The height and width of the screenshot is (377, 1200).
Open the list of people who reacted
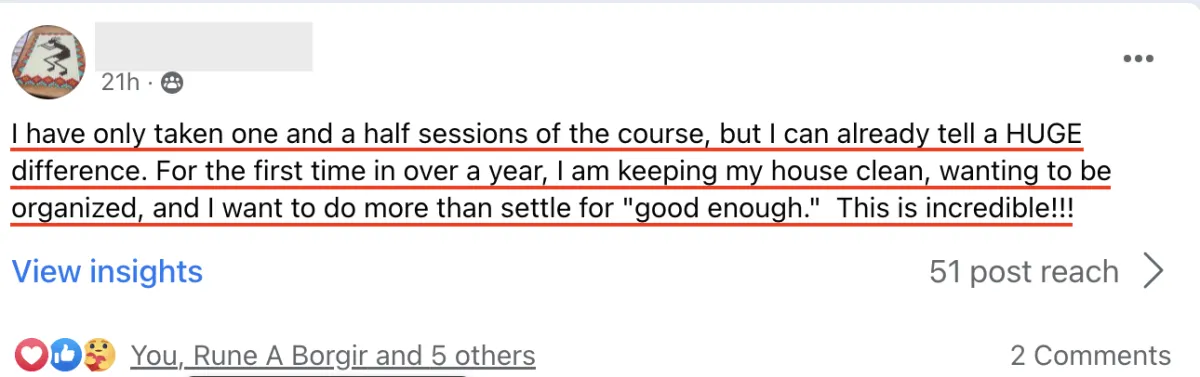point(333,355)
